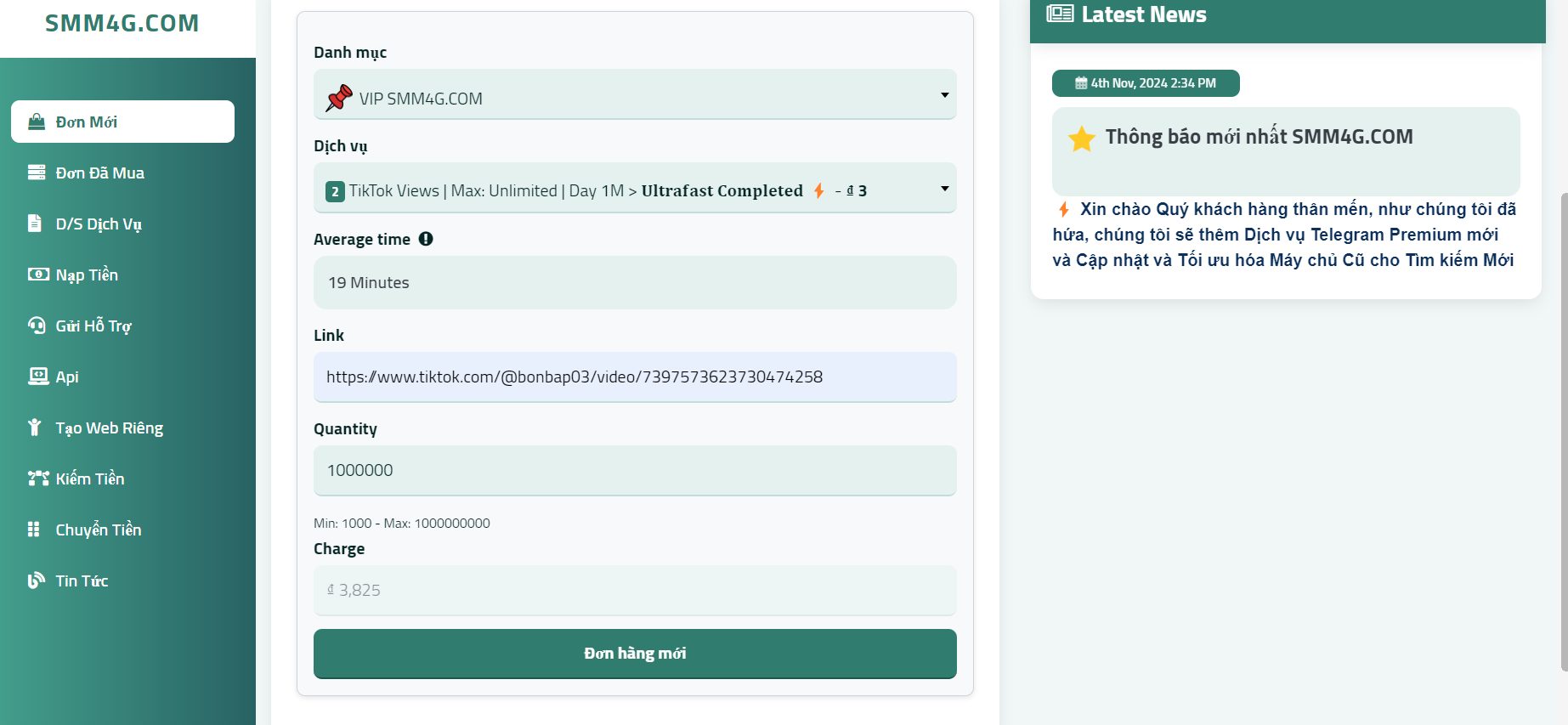
Task: Click the calendar icon in the date badge
Action: point(1081,83)
